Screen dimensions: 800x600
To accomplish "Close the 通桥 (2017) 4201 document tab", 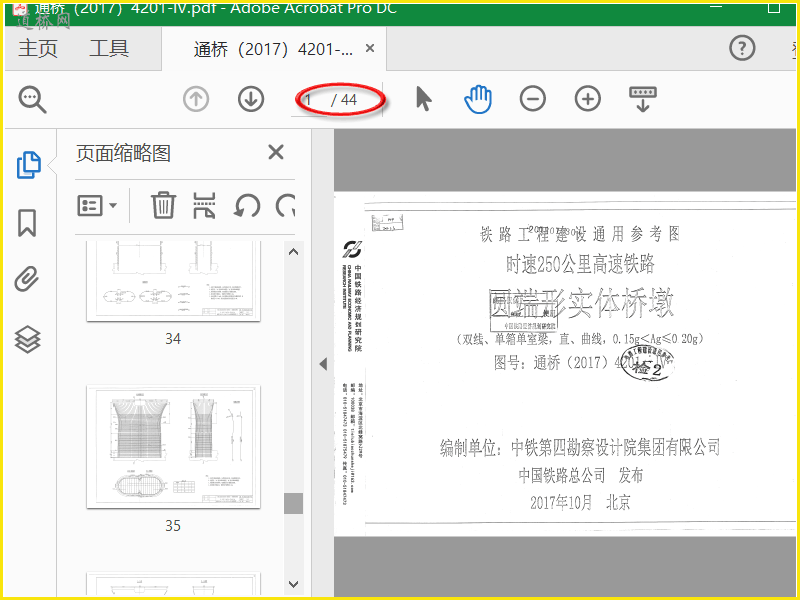I will point(370,48).
